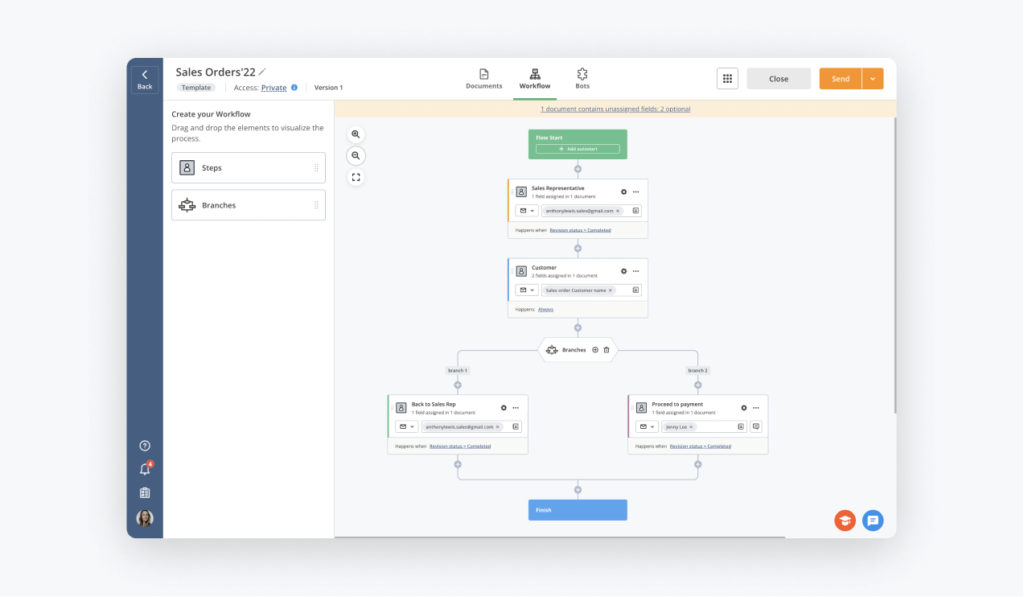This screenshot has width=1024, height=597.
Task: Zoom in on the workflow canvas
Action: [x=356, y=134]
